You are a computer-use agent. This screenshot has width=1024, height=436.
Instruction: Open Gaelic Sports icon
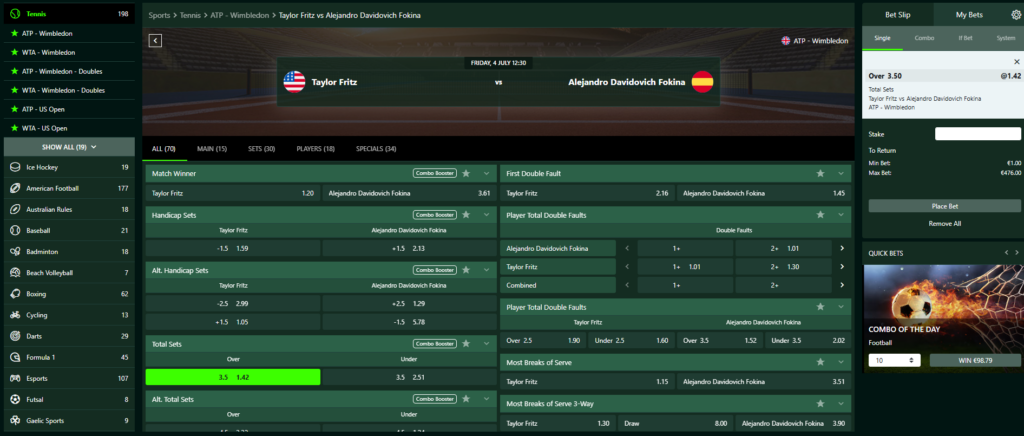15,420
